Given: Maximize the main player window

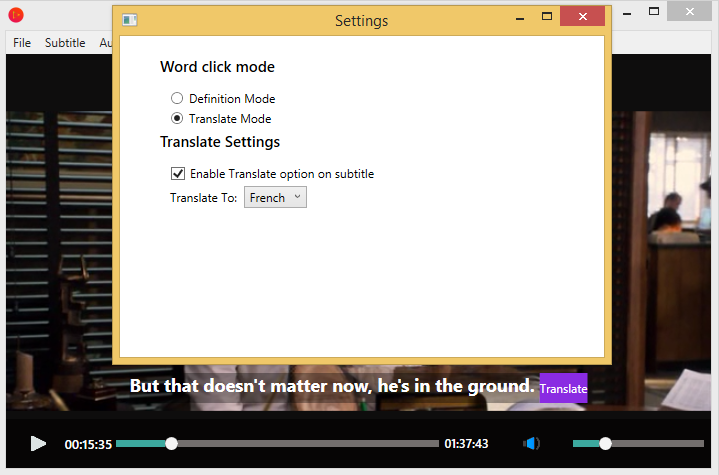Looking at the screenshot, I should (x=653, y=12).
